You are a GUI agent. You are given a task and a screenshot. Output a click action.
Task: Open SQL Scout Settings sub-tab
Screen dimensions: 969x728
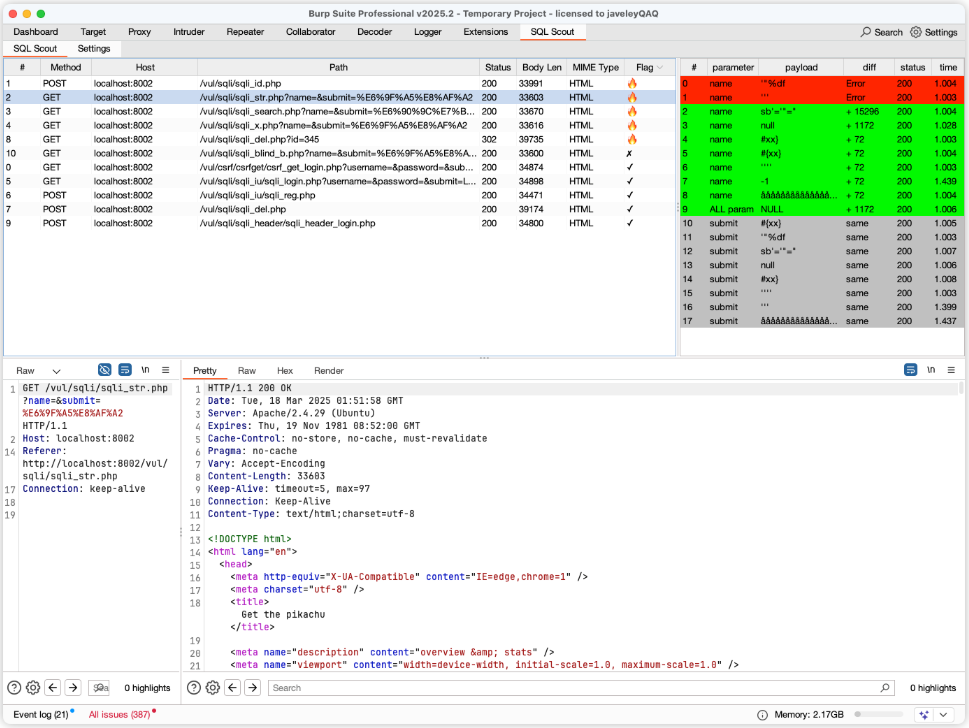click(x=94, y=49)
